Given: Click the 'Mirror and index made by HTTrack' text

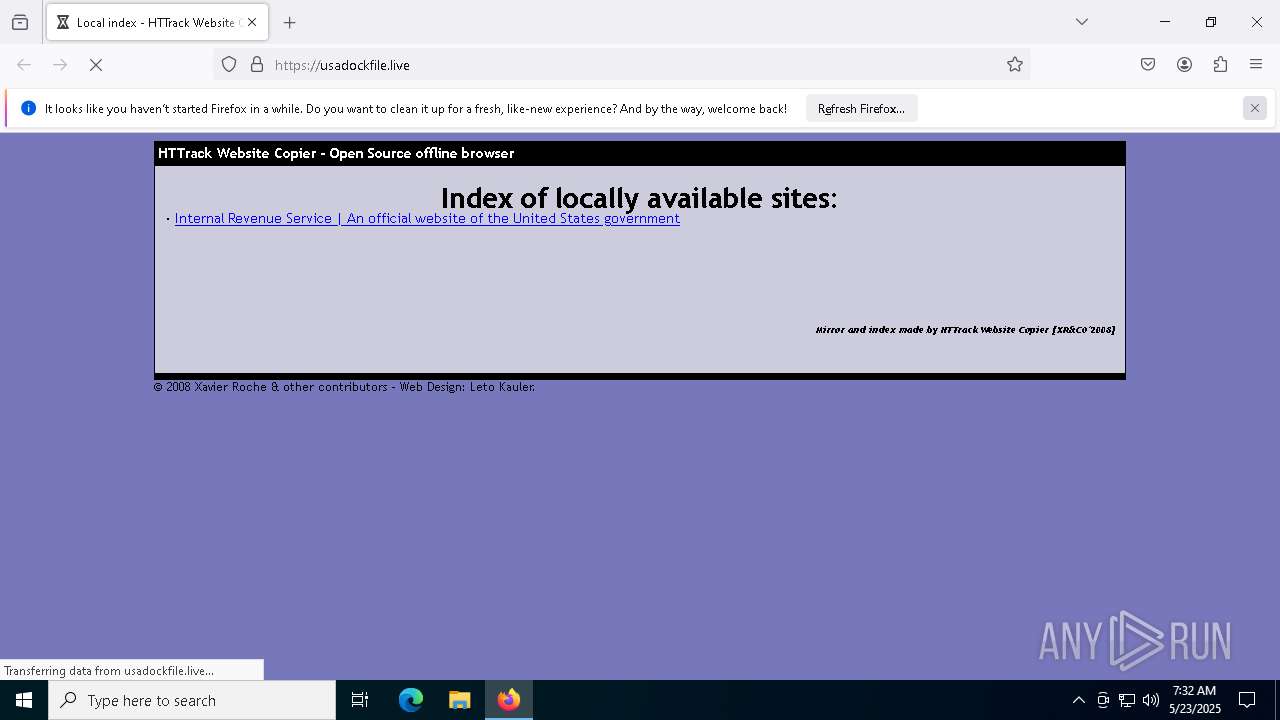Looking at the screenshot, I should pos(965,329).
